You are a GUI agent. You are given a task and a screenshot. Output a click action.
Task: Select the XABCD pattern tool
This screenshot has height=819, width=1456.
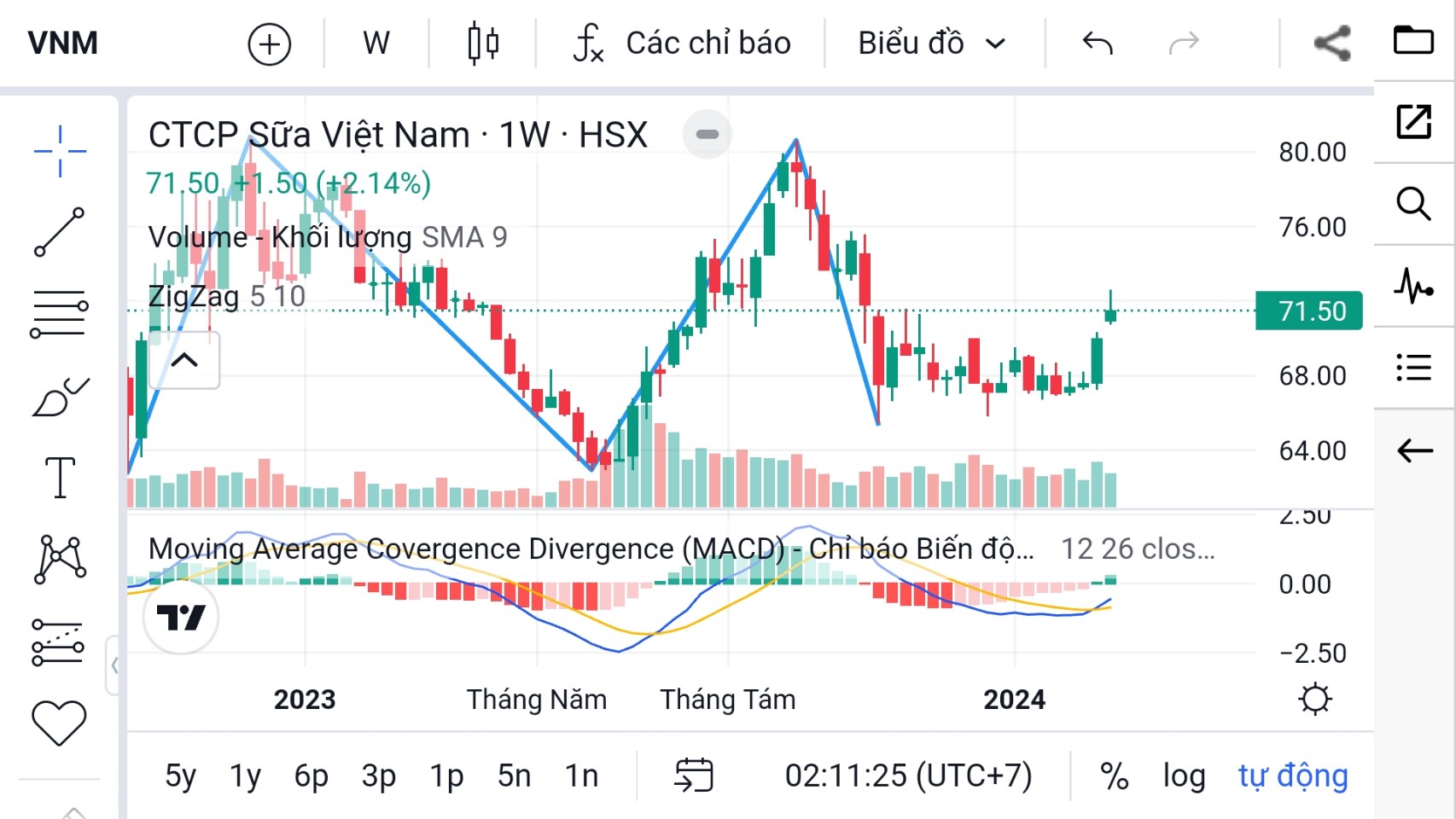tap(60, 559)
